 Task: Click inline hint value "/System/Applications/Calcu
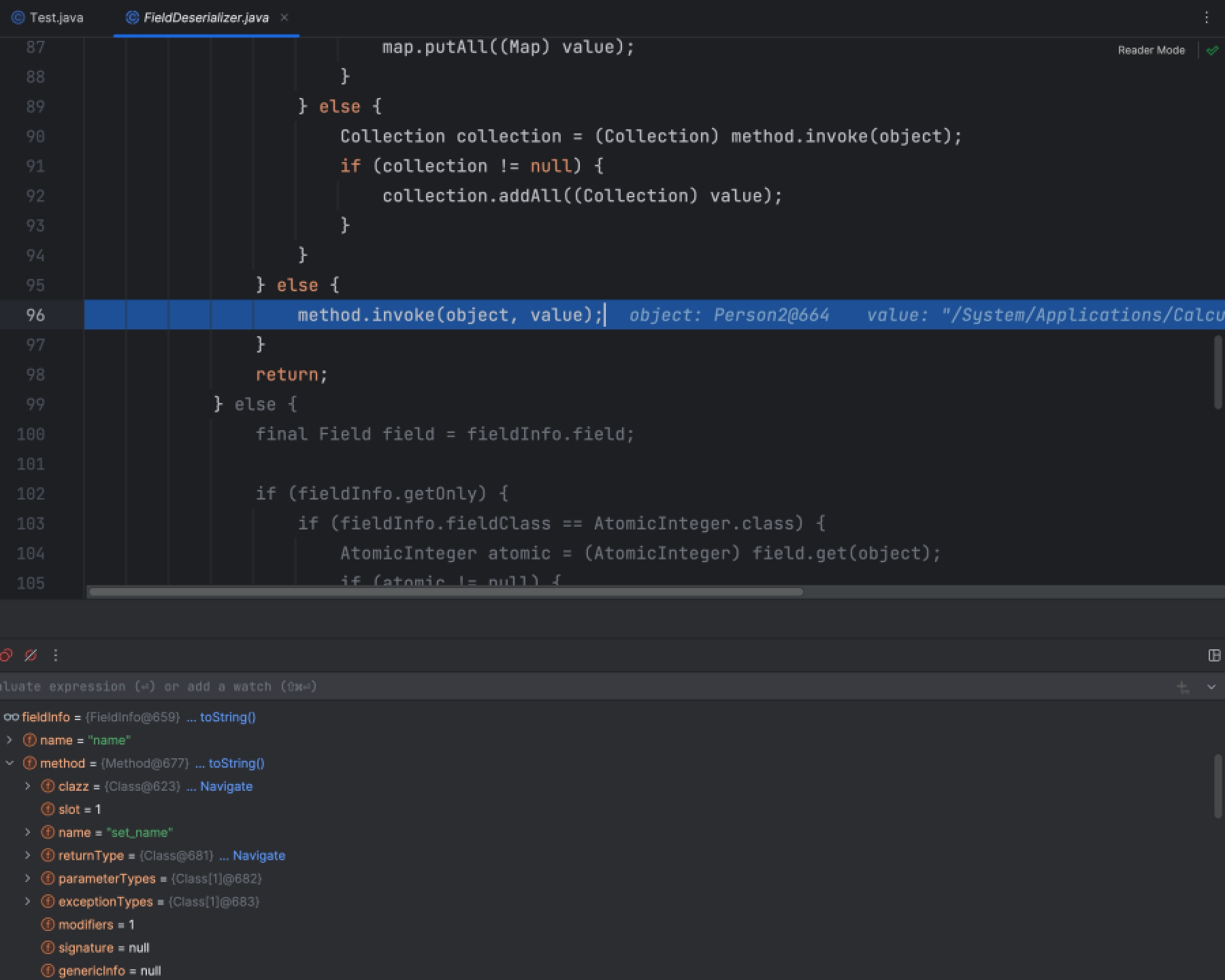1045,315
